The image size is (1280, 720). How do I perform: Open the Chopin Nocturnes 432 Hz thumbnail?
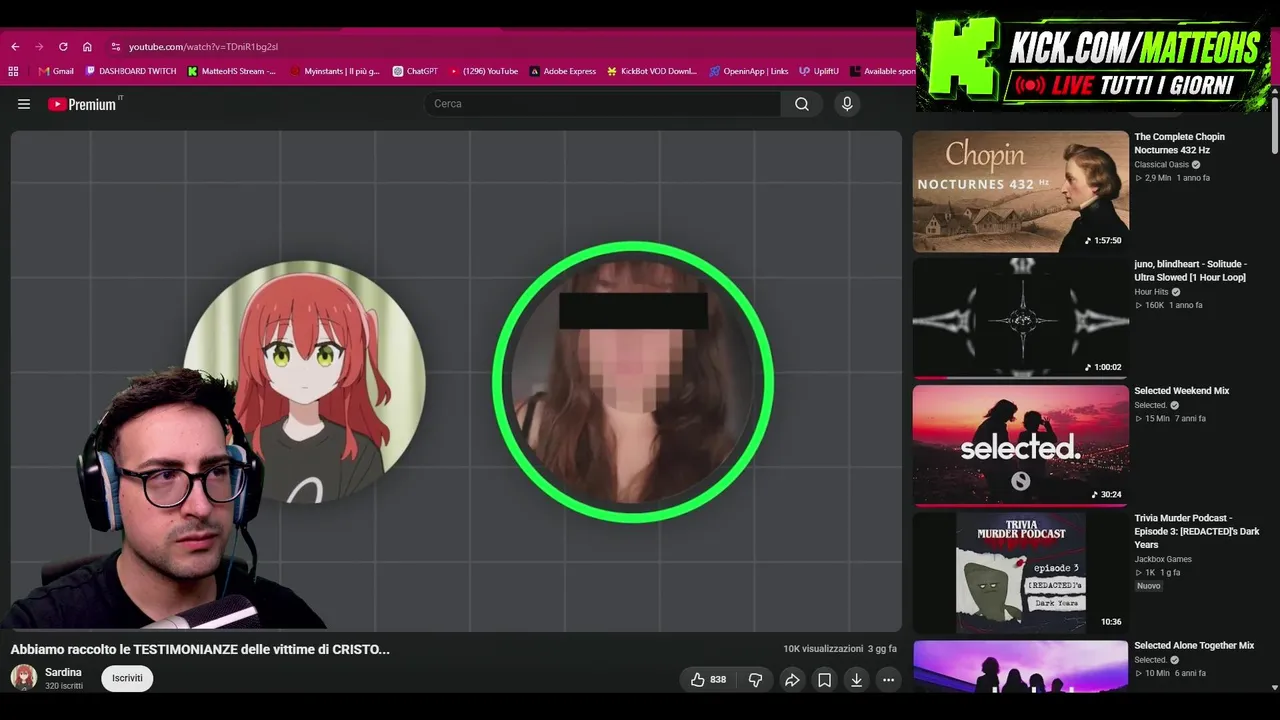click(x=1020, y=191)
